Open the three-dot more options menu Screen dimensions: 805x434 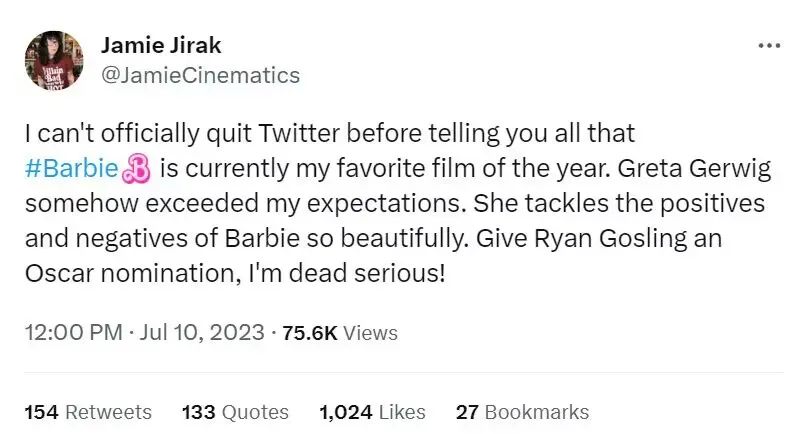coord(768,46)
